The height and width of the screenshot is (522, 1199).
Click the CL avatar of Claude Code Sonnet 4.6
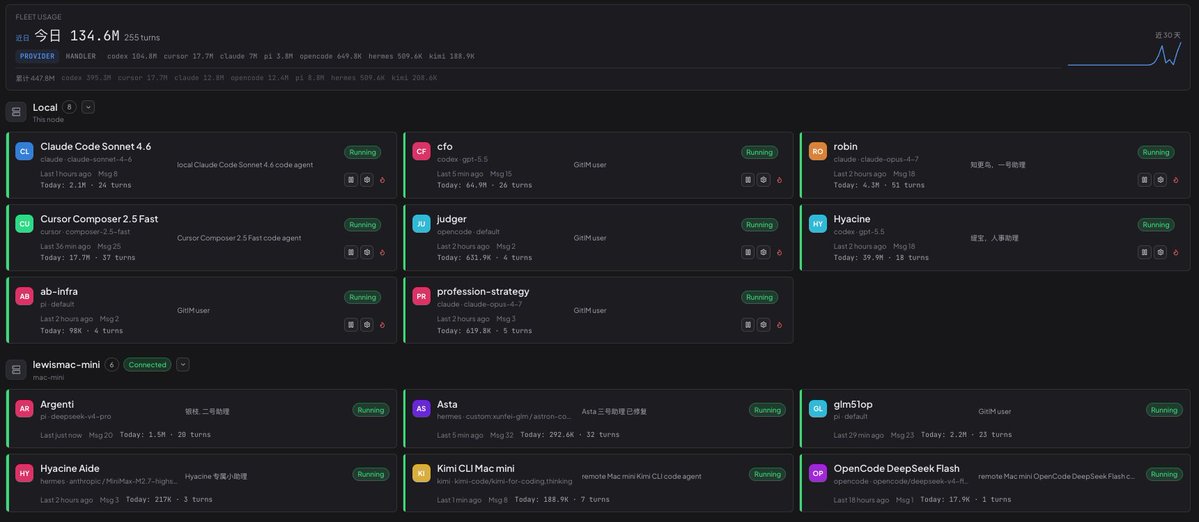(x=24, y=151)
